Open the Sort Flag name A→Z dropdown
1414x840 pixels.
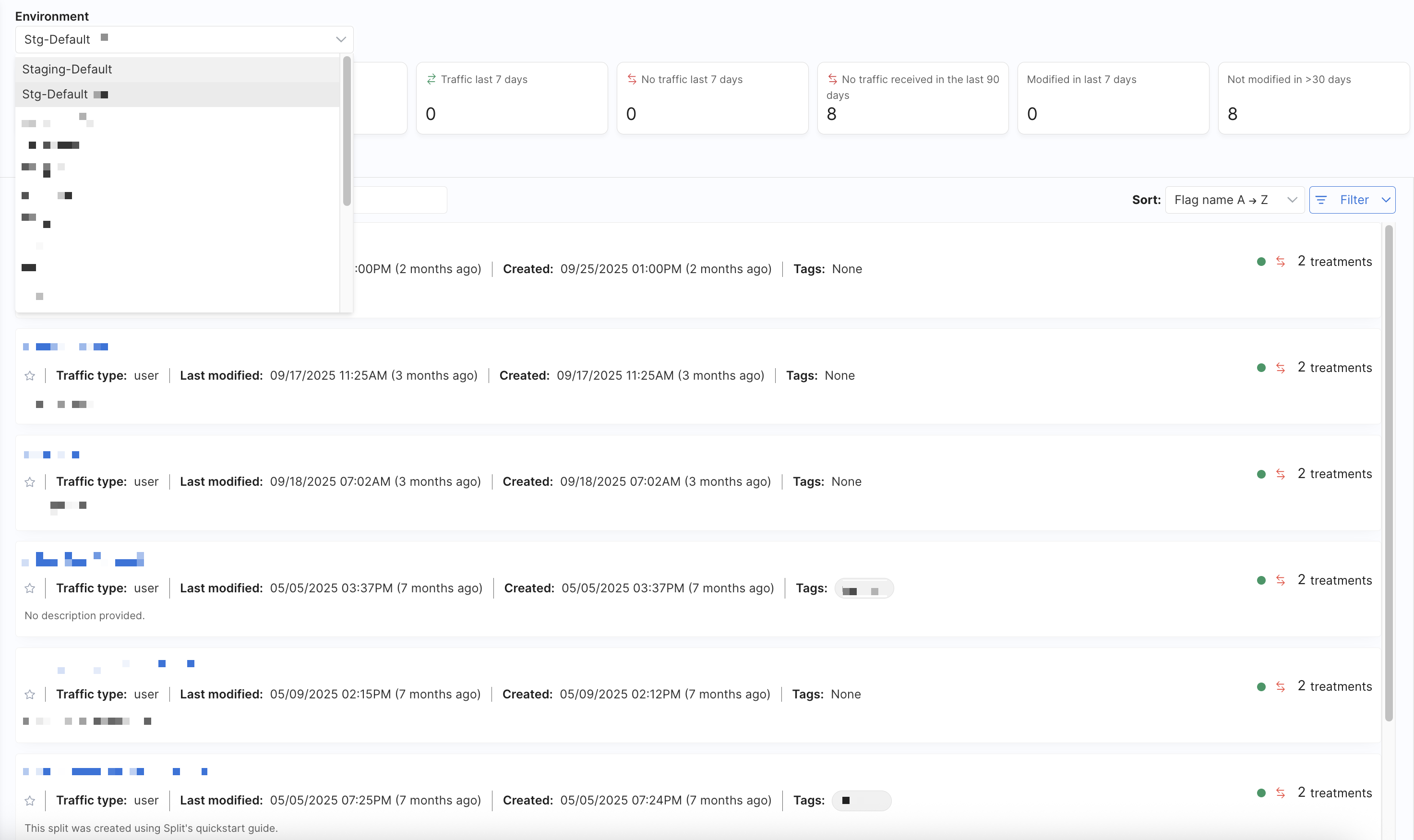tap(1234, 200)
